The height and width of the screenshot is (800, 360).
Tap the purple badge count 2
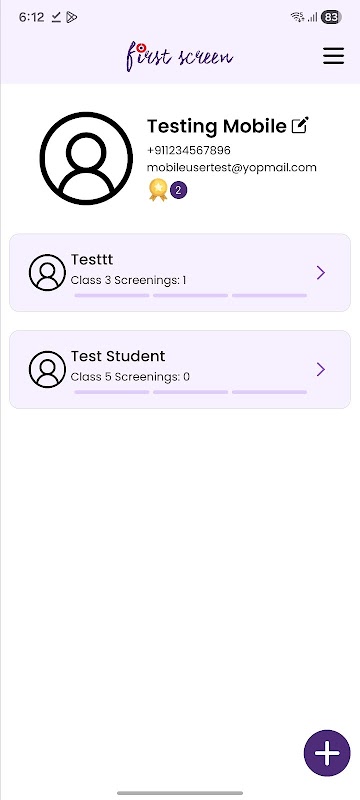tap(178, 190)
